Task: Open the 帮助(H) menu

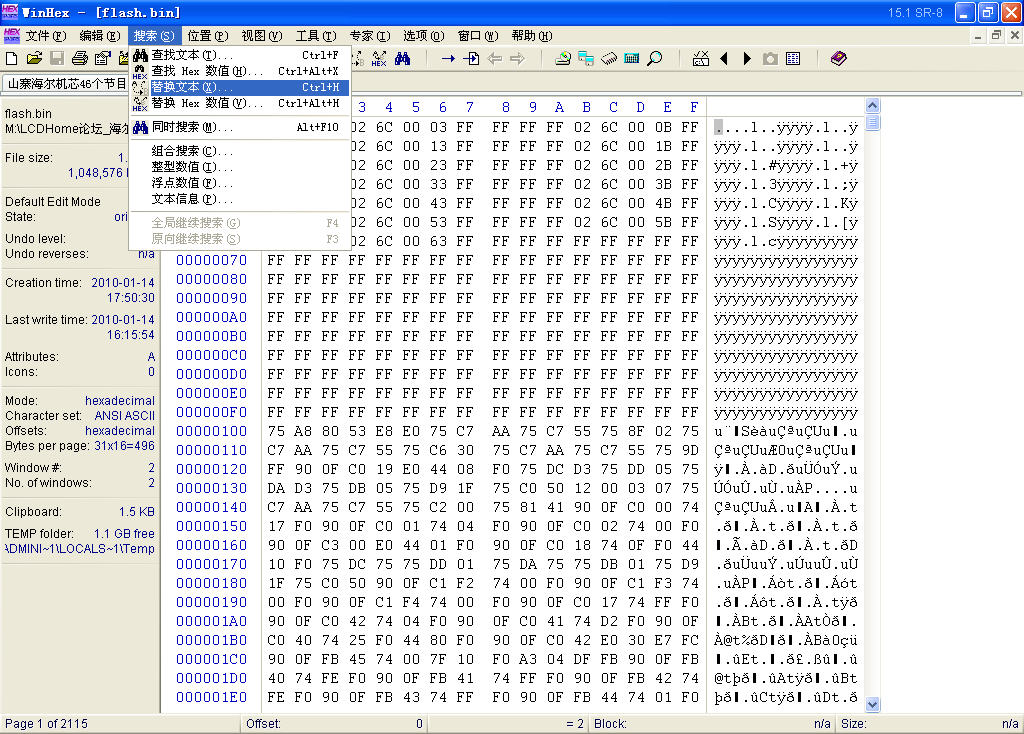Action: click(532, 36)
